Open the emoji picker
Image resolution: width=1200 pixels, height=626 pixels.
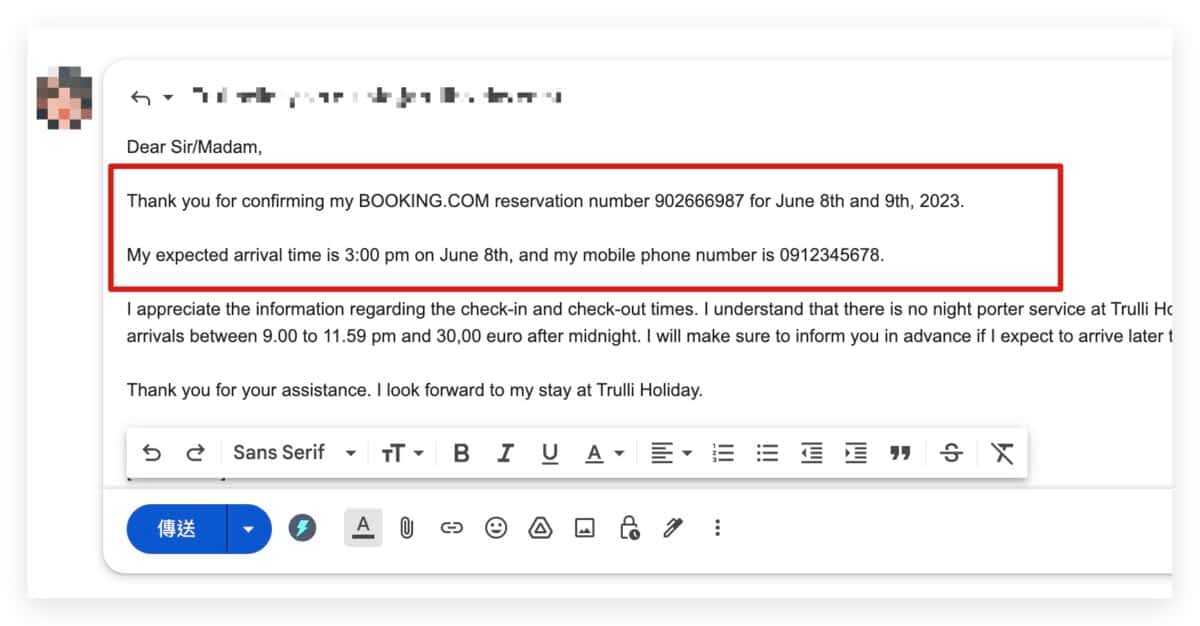(x=496, y=527)
